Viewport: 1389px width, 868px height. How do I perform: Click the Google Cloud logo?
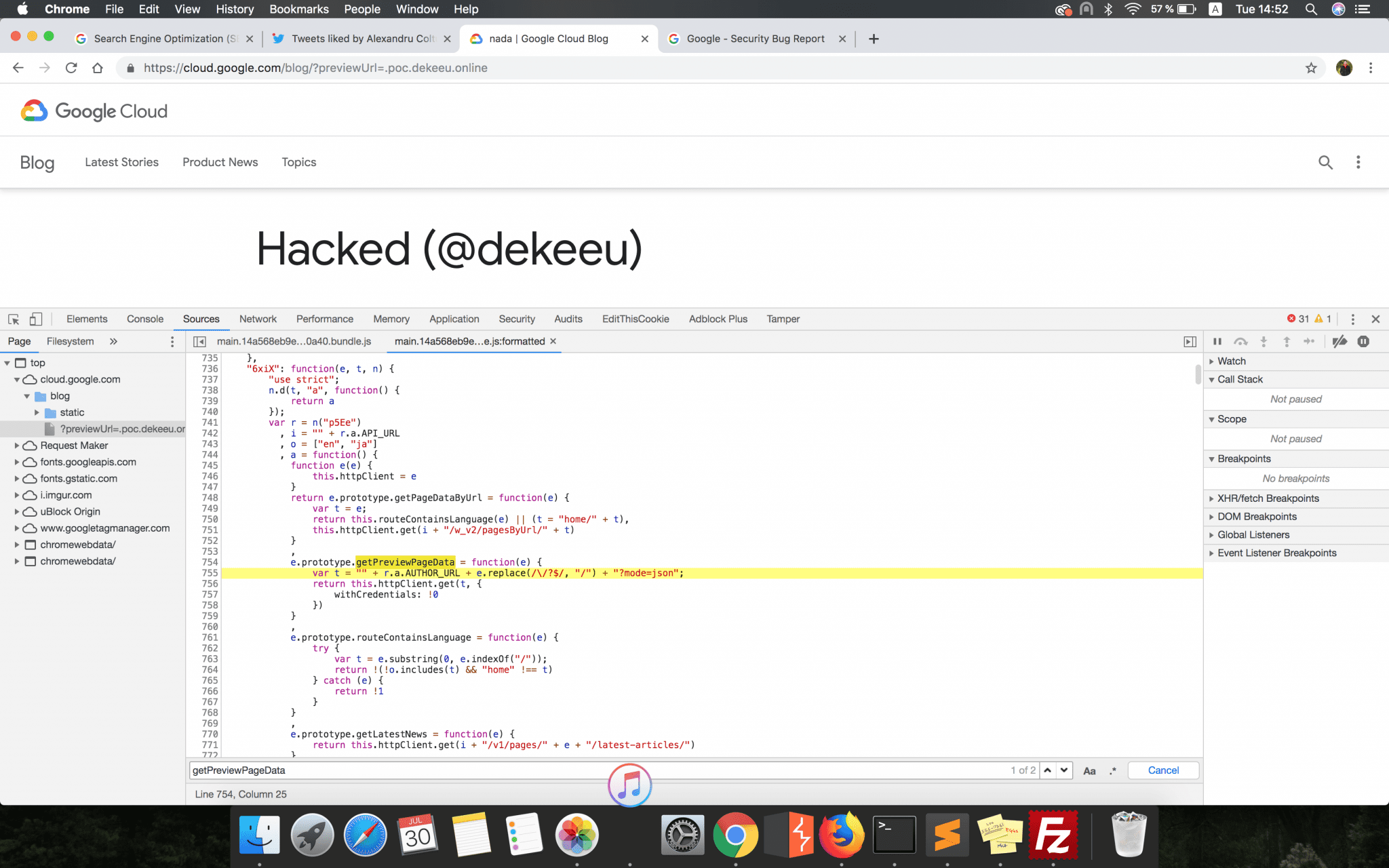pos(94,111)
